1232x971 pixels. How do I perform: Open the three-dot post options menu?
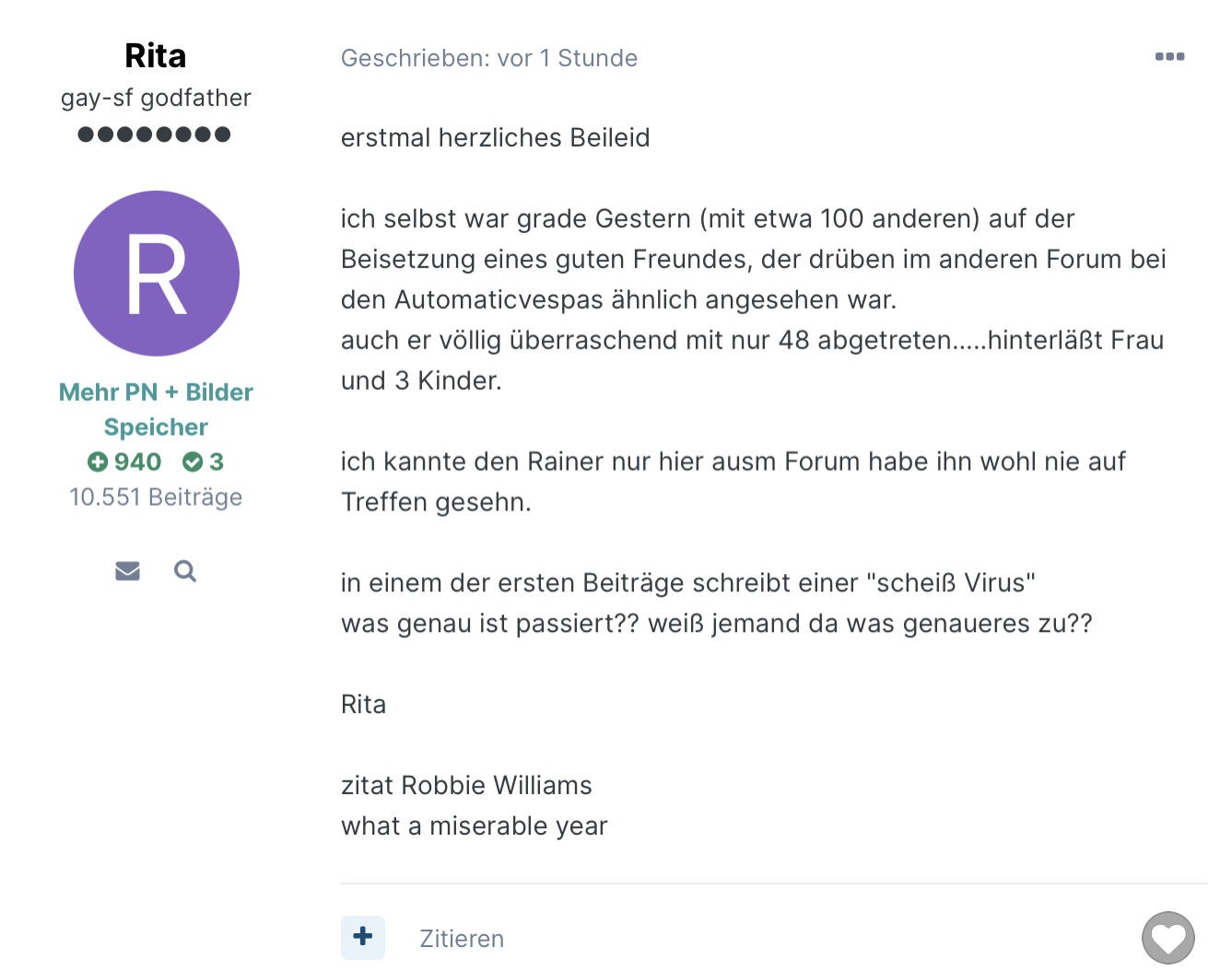(x=1169, y=57)
